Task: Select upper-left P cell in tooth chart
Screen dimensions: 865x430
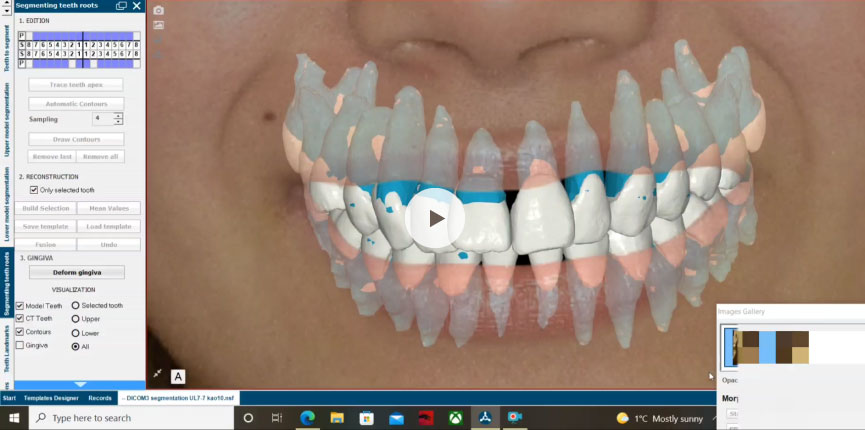Action: (x=22, y=36)
